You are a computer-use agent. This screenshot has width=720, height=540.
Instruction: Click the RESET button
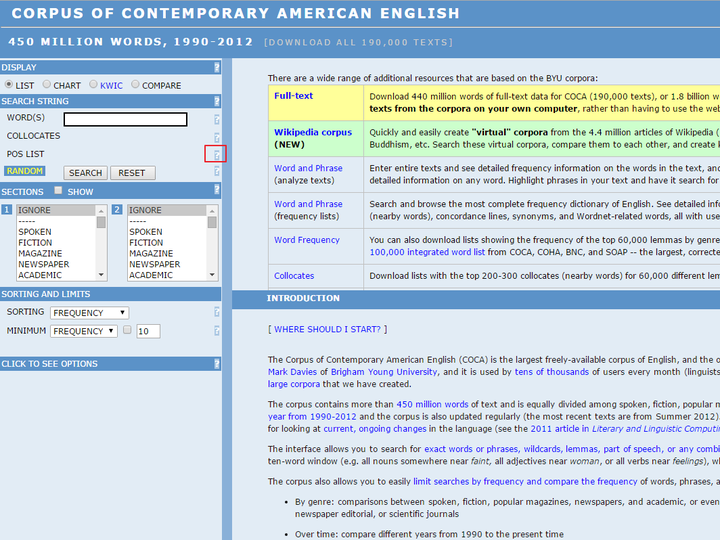click(x=133, y=173)
